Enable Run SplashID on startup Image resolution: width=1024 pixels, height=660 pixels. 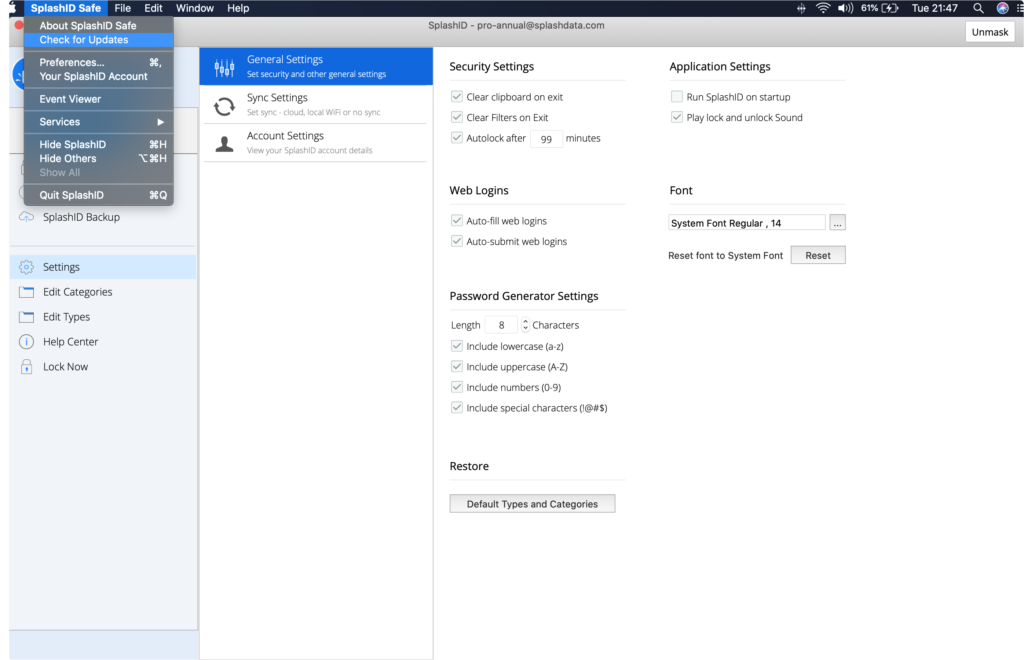(x=677, y=97)
